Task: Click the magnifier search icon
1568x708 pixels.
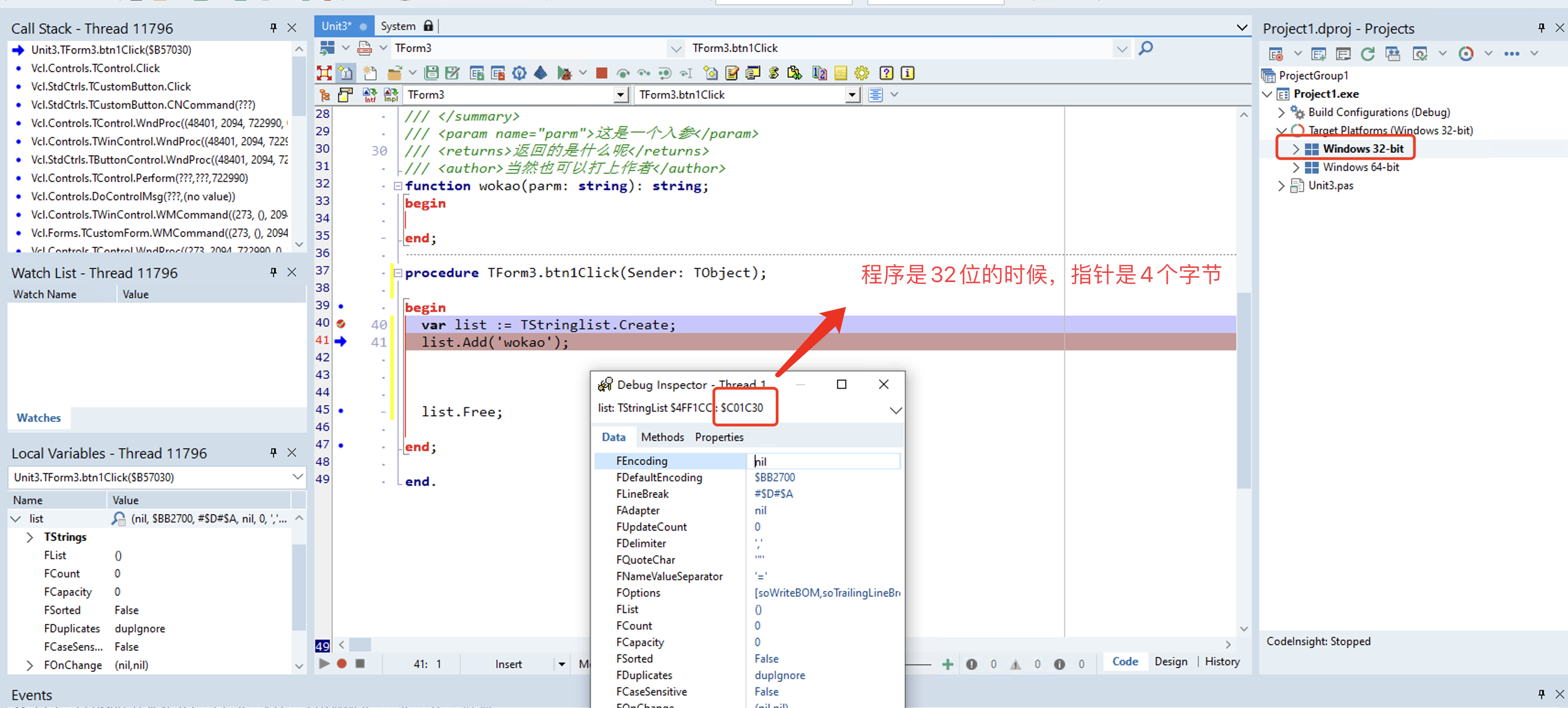Action: tap(1145, 48)
